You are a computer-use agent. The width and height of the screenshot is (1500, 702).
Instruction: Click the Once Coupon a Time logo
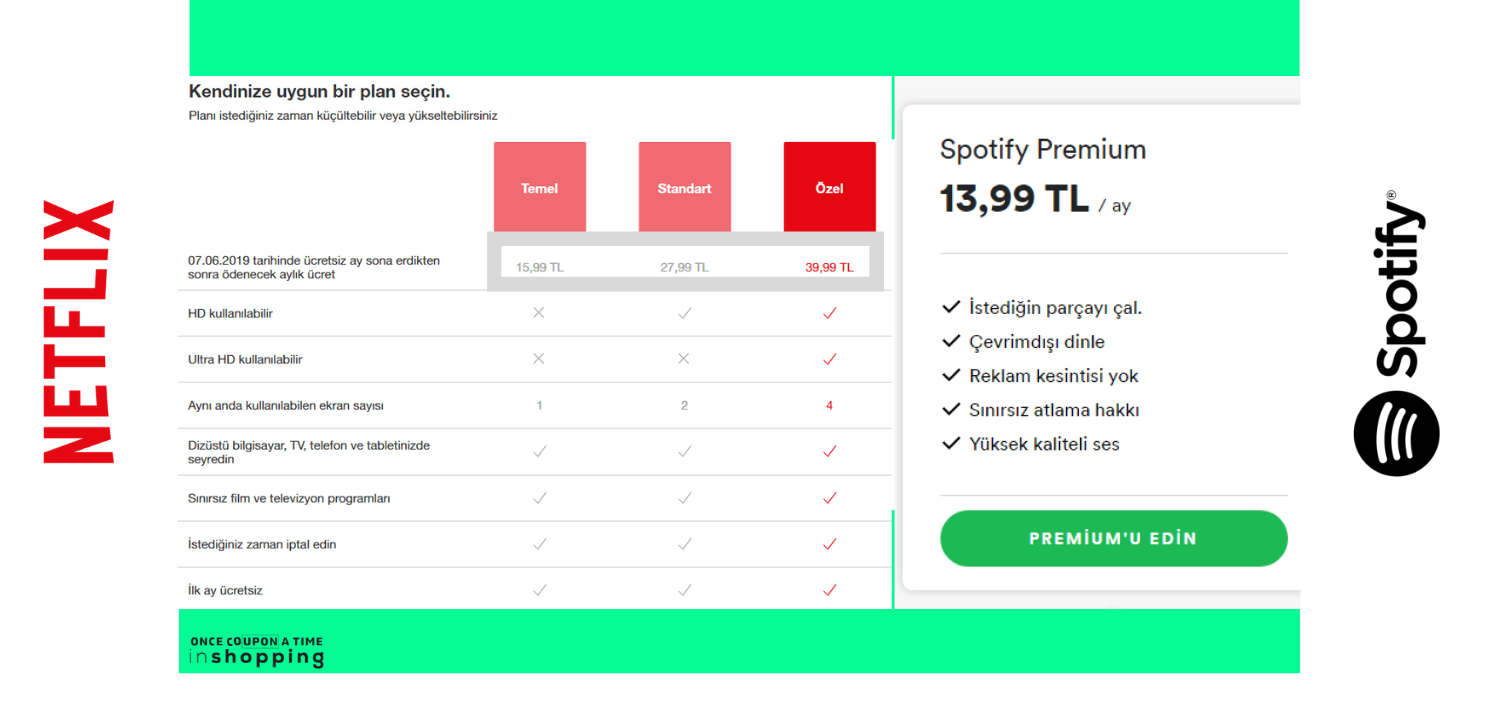coord(257,651)
